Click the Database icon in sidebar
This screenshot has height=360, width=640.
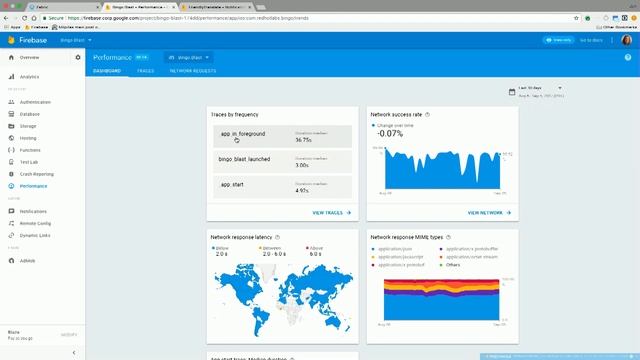(11, 114)
